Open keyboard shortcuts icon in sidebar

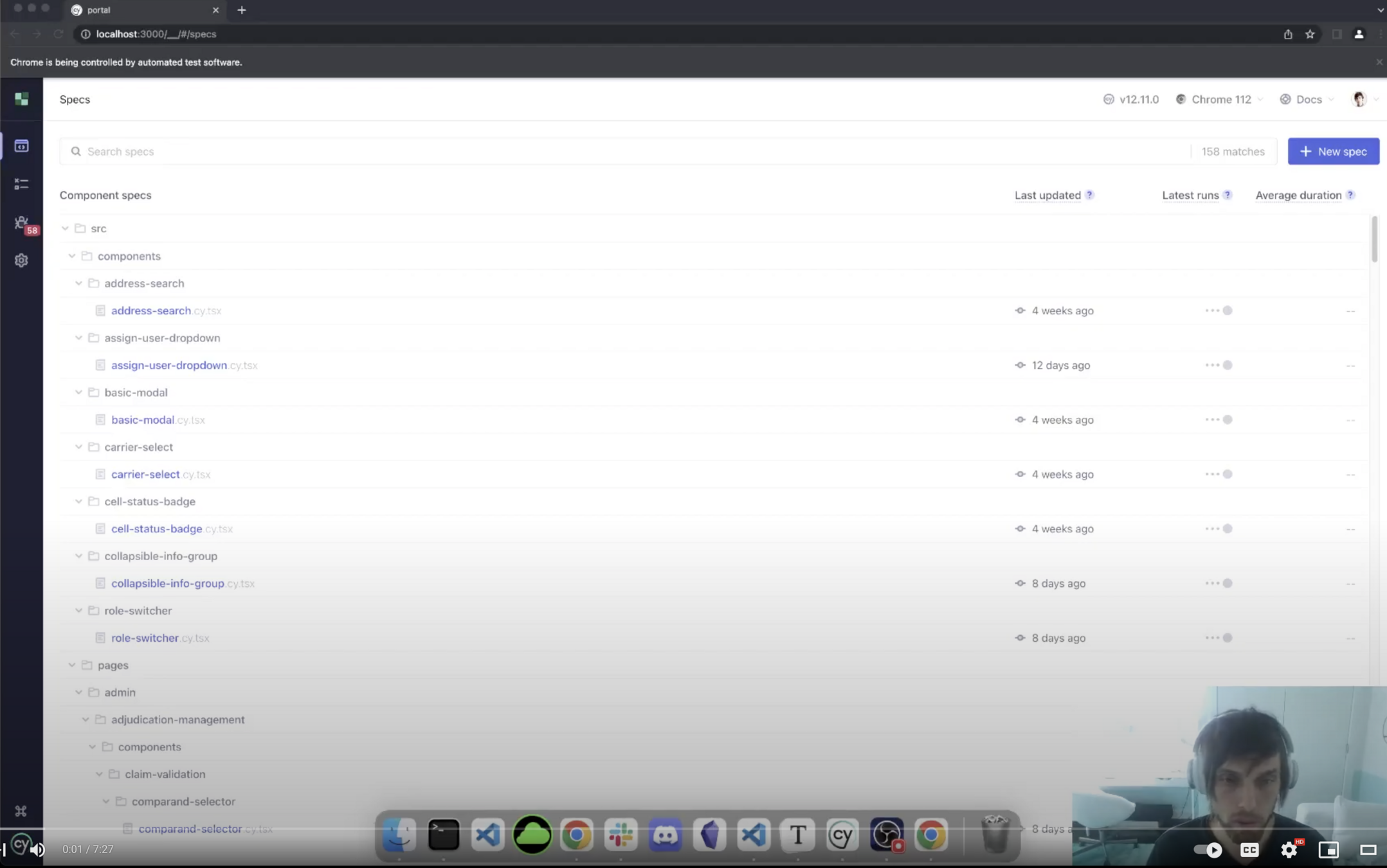[21, 811]
